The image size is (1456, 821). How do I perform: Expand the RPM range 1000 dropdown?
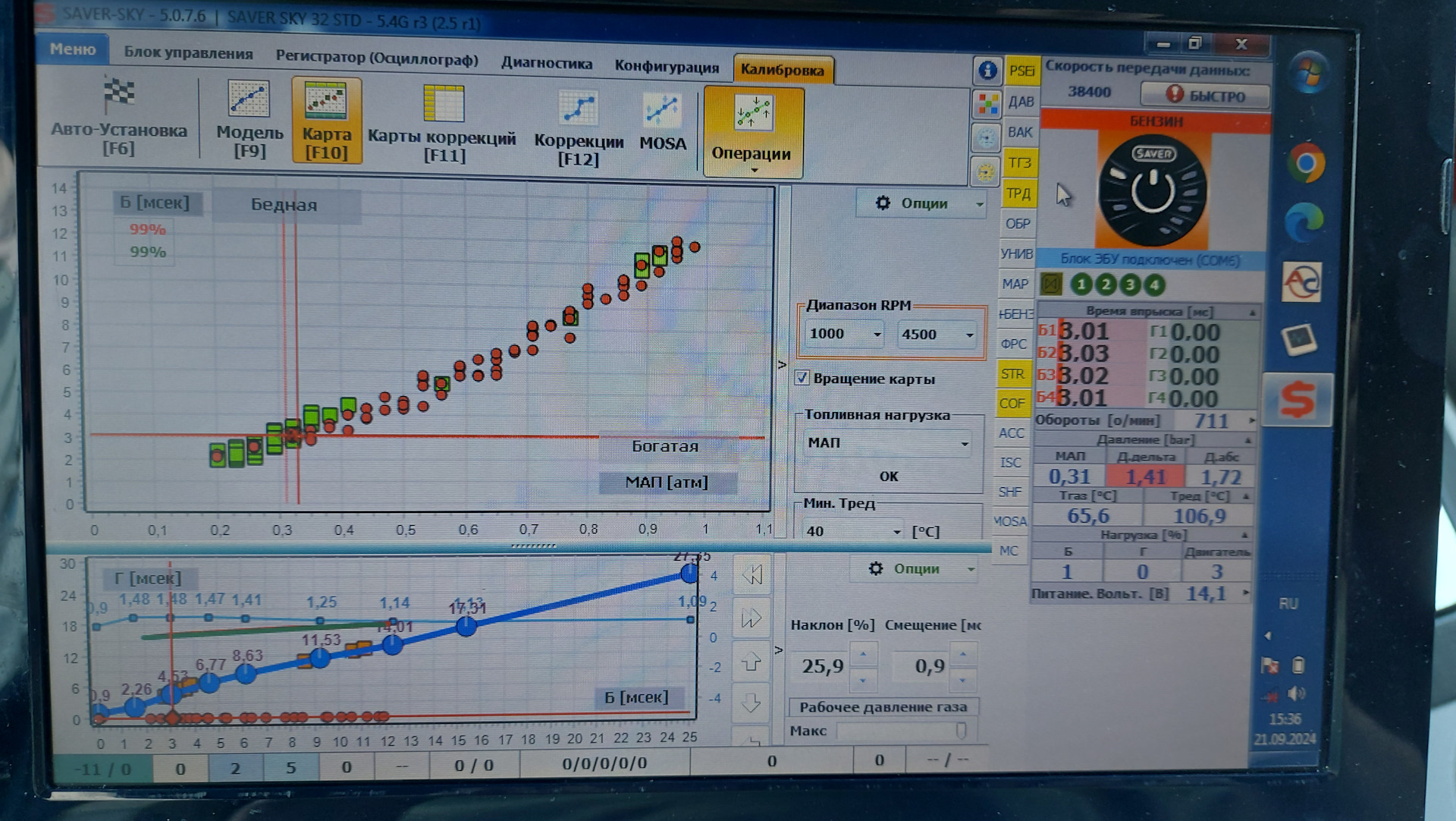click(x=877, y=334)
